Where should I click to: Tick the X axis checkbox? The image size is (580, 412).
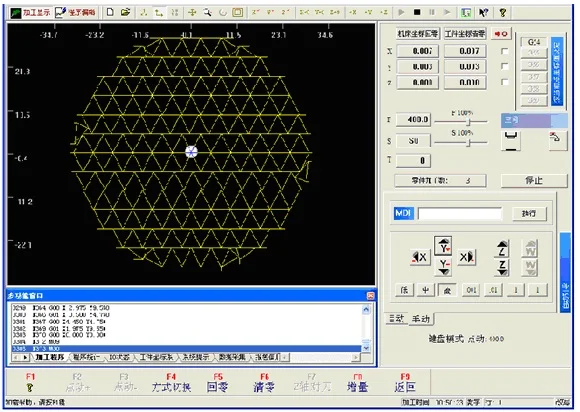point(505,51)
